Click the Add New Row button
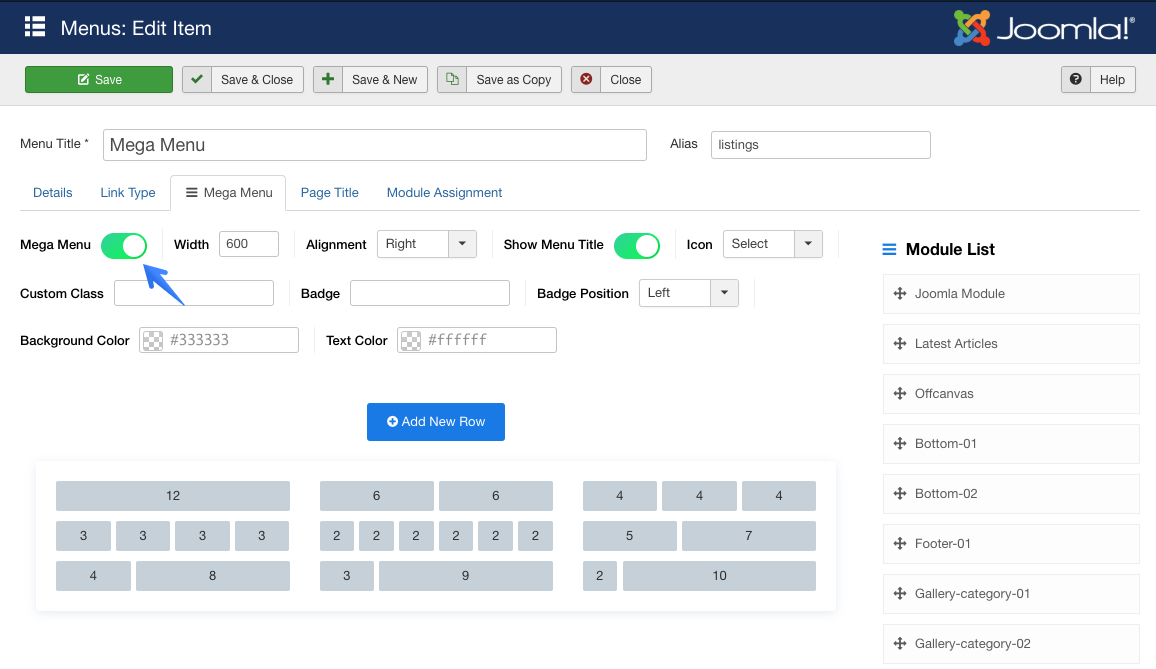Image resolution: width=1156 pixels, height=669 pixels. click(436, 422)
